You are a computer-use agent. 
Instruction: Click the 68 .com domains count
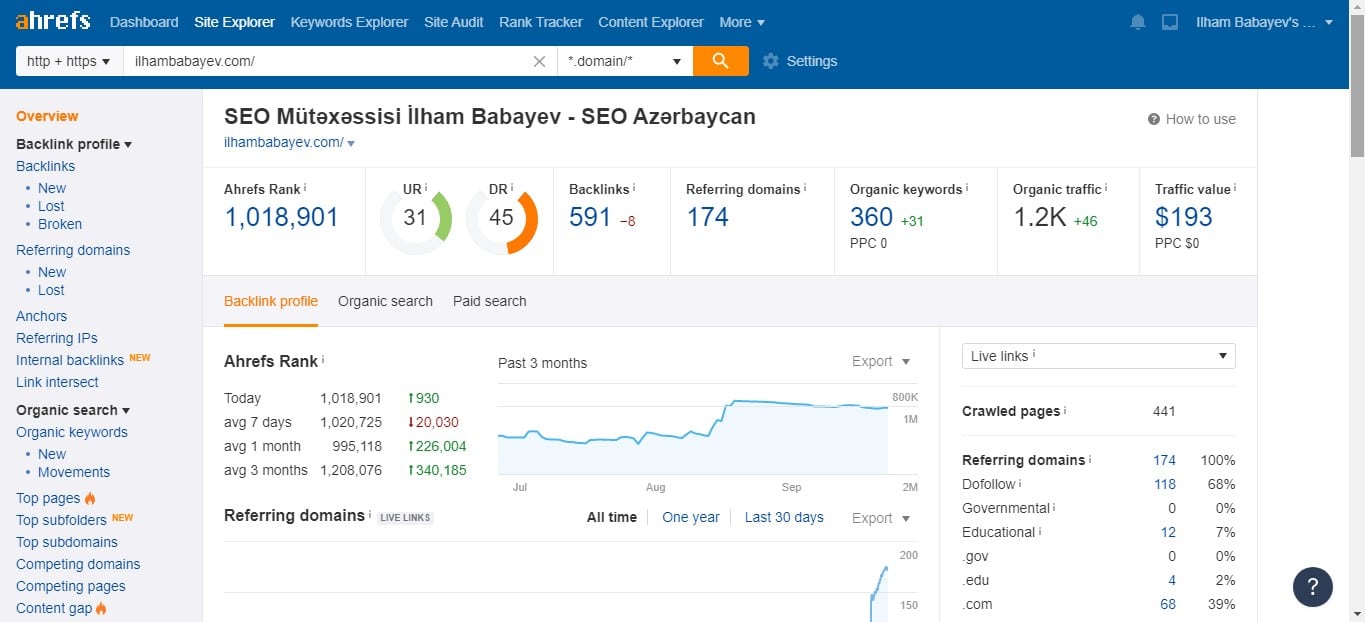1168,604
